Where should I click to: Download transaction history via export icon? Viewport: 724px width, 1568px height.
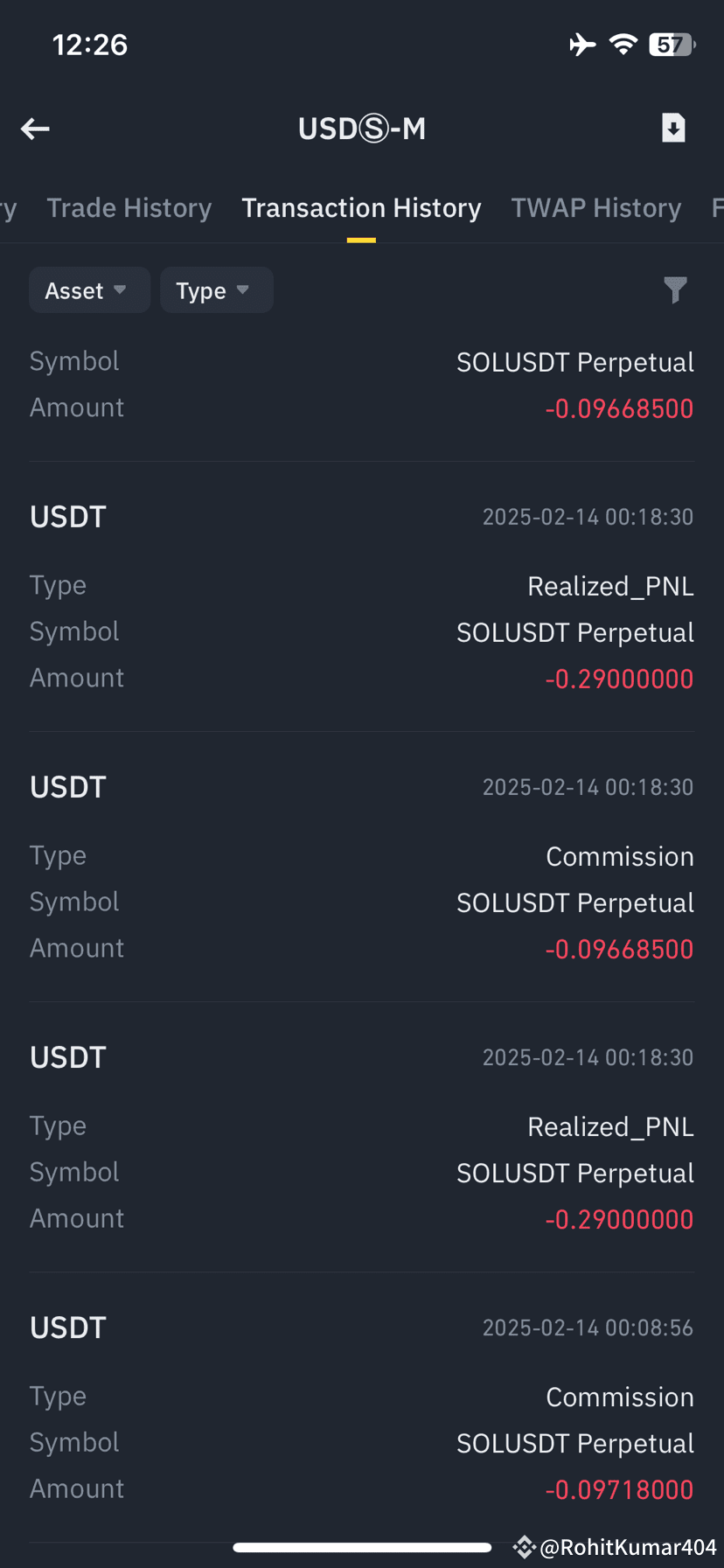coord(673,128)
